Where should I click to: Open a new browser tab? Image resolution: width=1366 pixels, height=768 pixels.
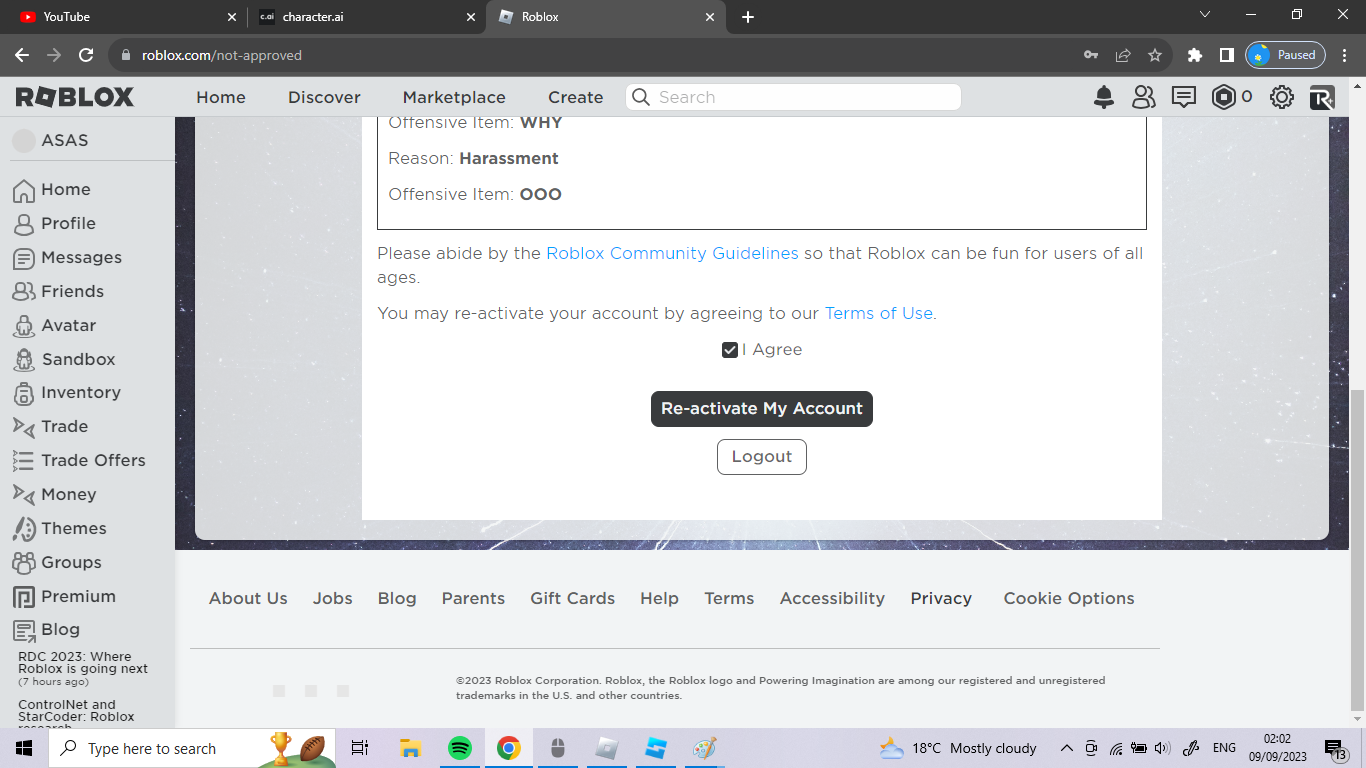pyautogui.click(x=748, y=17)
